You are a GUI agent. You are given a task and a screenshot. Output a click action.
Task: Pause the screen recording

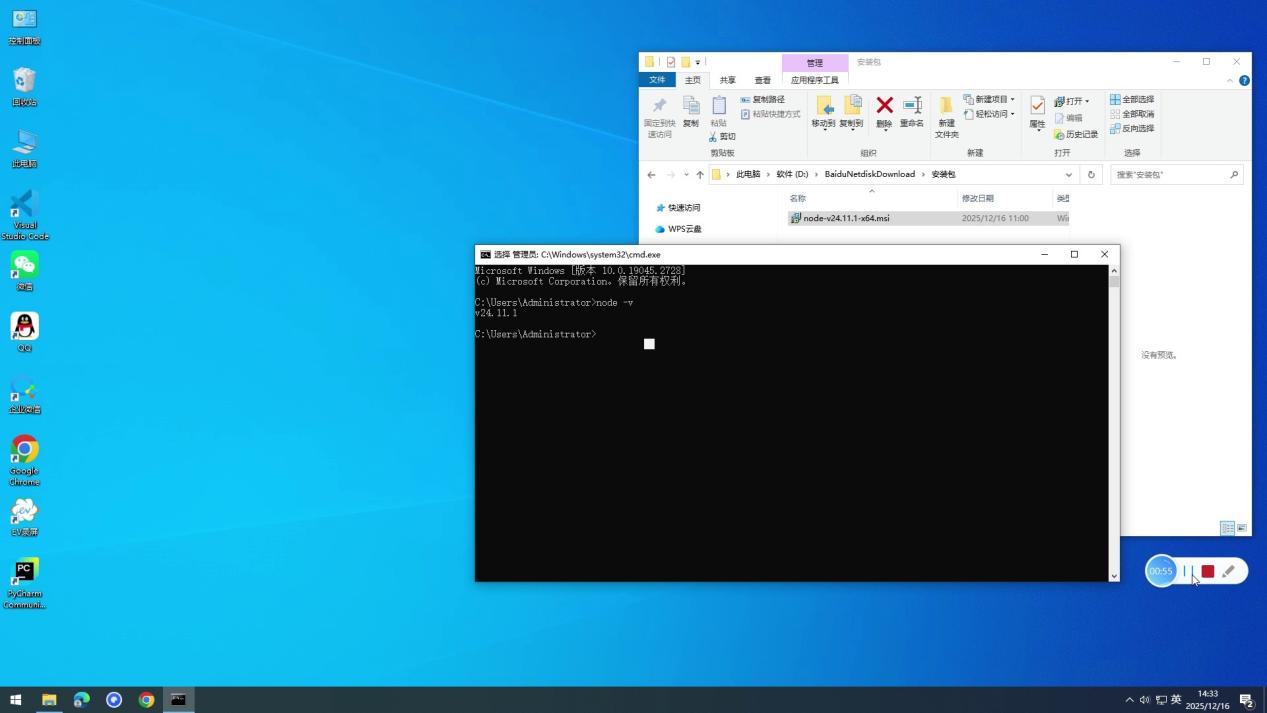click(1190, 571)
